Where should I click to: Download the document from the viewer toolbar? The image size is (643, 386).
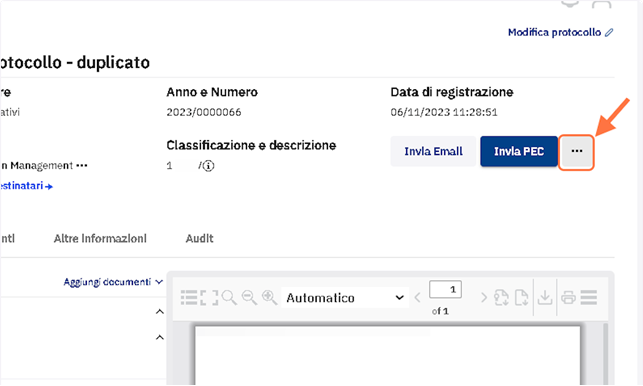pos(545,297)
